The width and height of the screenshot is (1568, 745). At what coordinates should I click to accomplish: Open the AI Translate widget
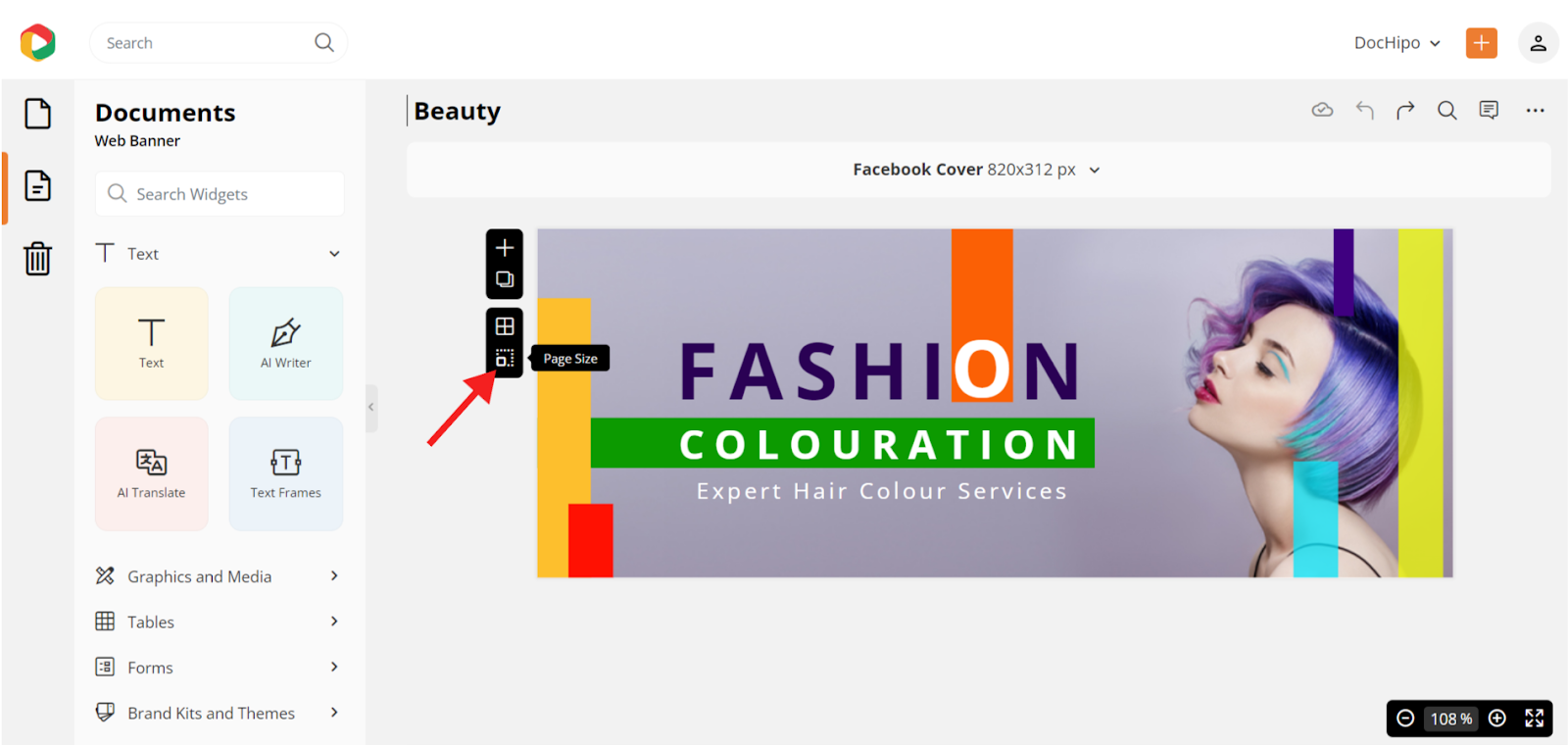click(152, 473)
